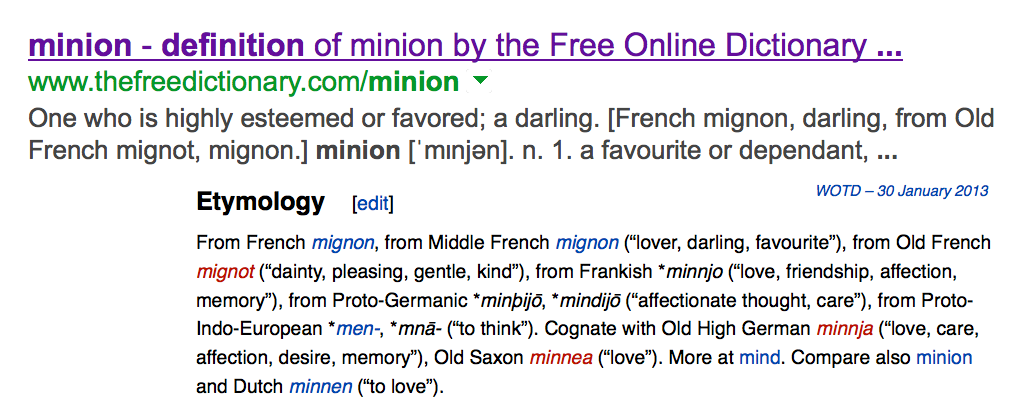Open the WOTD – 30 January 2013 link
The width and height of the screenshot is (1026, 410).
pyautogui.click(x=902, y=191)
